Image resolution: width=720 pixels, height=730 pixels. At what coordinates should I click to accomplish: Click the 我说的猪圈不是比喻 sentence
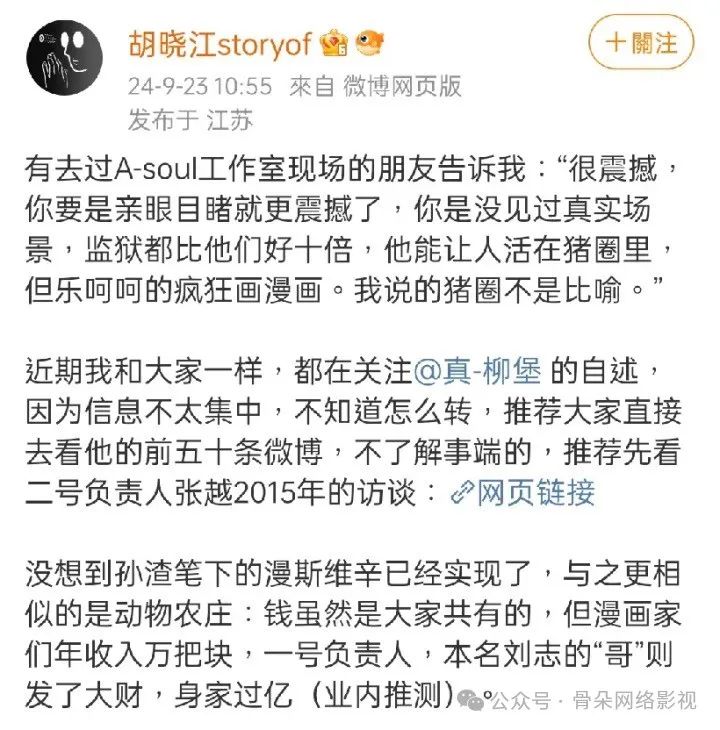488,290
